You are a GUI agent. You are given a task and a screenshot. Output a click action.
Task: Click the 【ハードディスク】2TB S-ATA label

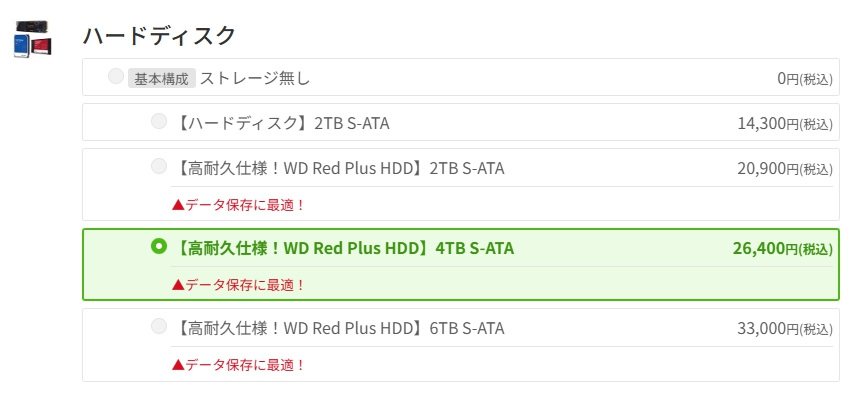(x=281, y=123)
